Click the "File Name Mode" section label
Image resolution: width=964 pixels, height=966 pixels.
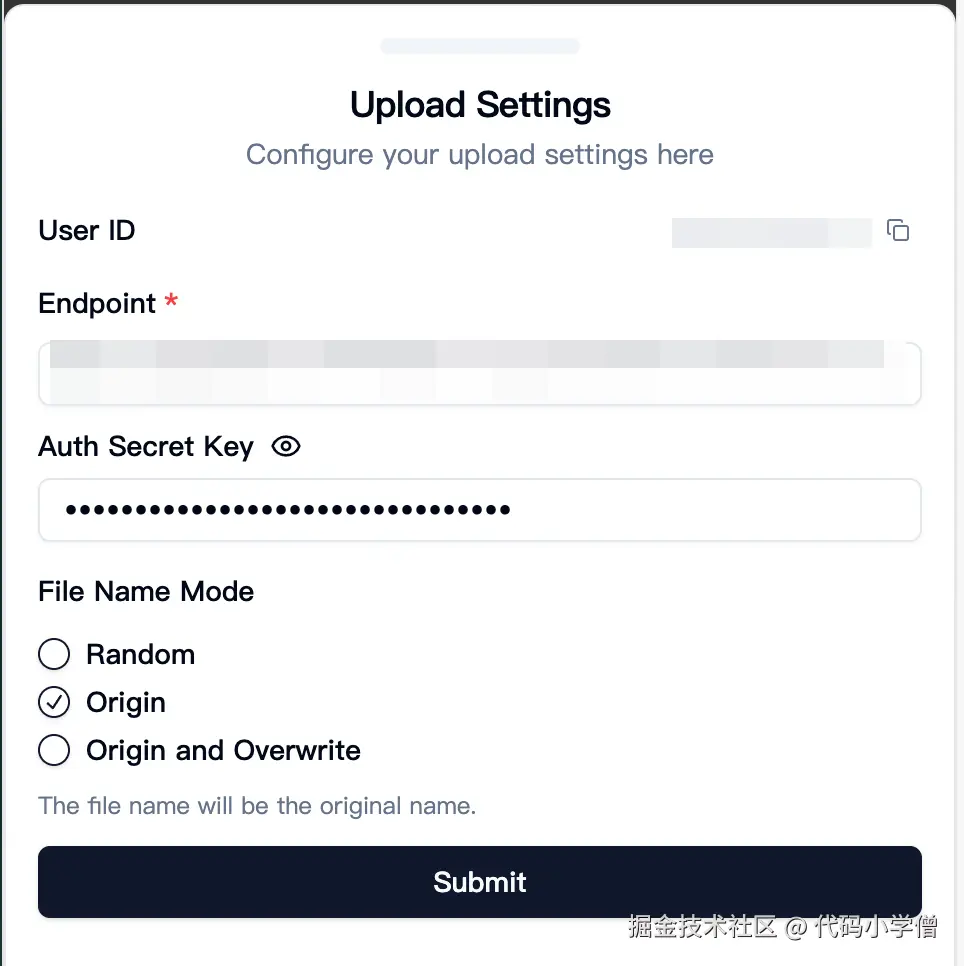pyautogui.click(x=146, y=592)
